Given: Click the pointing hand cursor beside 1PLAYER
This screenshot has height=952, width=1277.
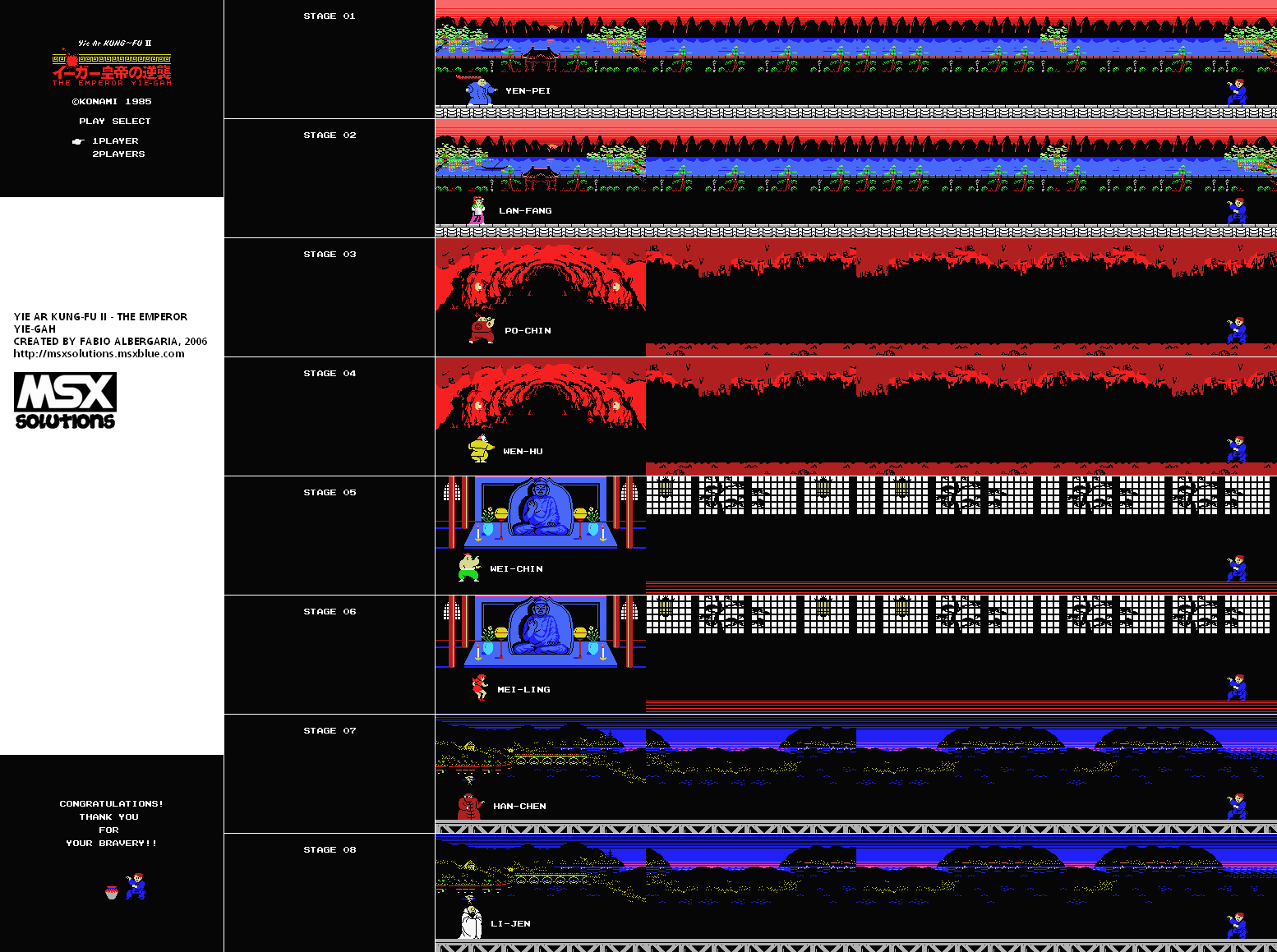Looking at the screenshot, I should click(x=78, y=141).
